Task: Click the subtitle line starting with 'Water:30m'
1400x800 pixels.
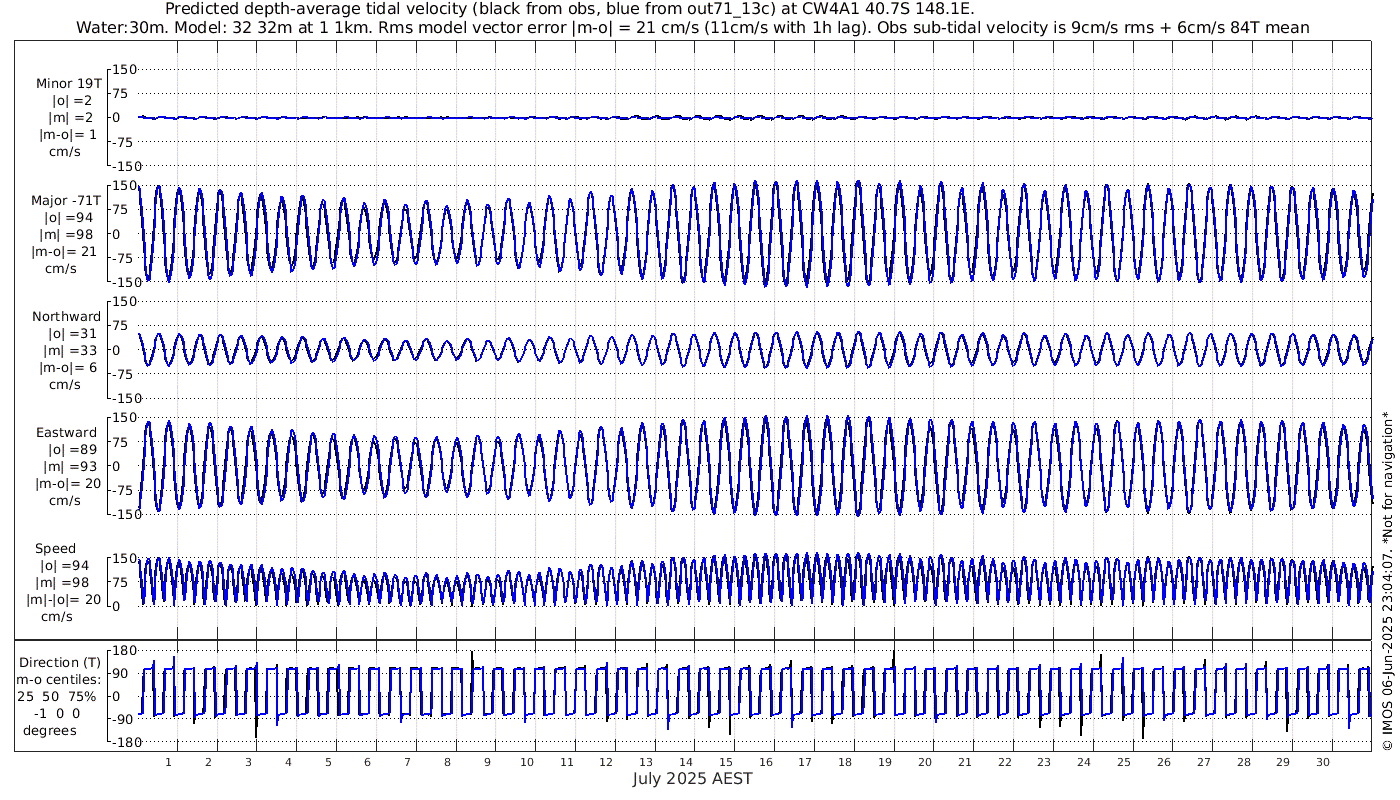Action: (692, 27)
